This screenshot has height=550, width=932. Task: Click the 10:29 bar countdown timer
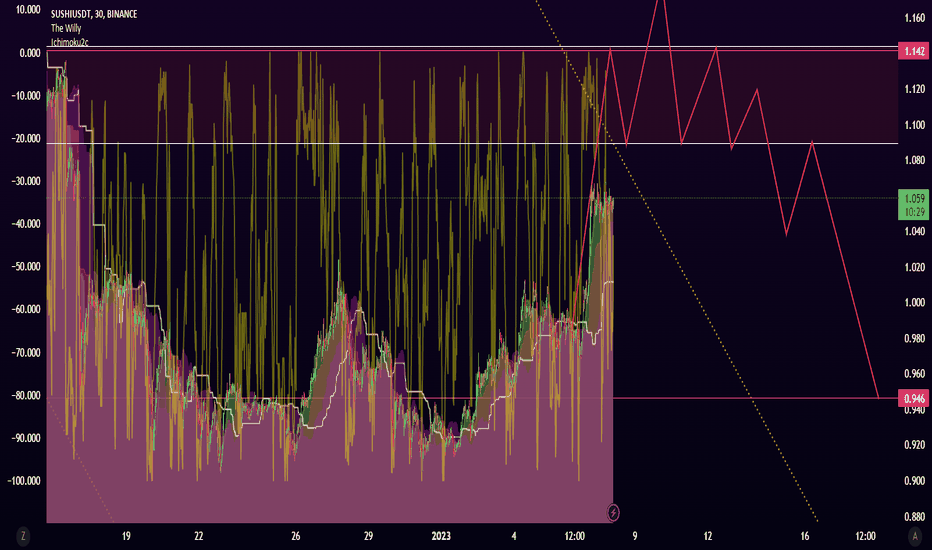pyautogui.click(x=914, y=212)
